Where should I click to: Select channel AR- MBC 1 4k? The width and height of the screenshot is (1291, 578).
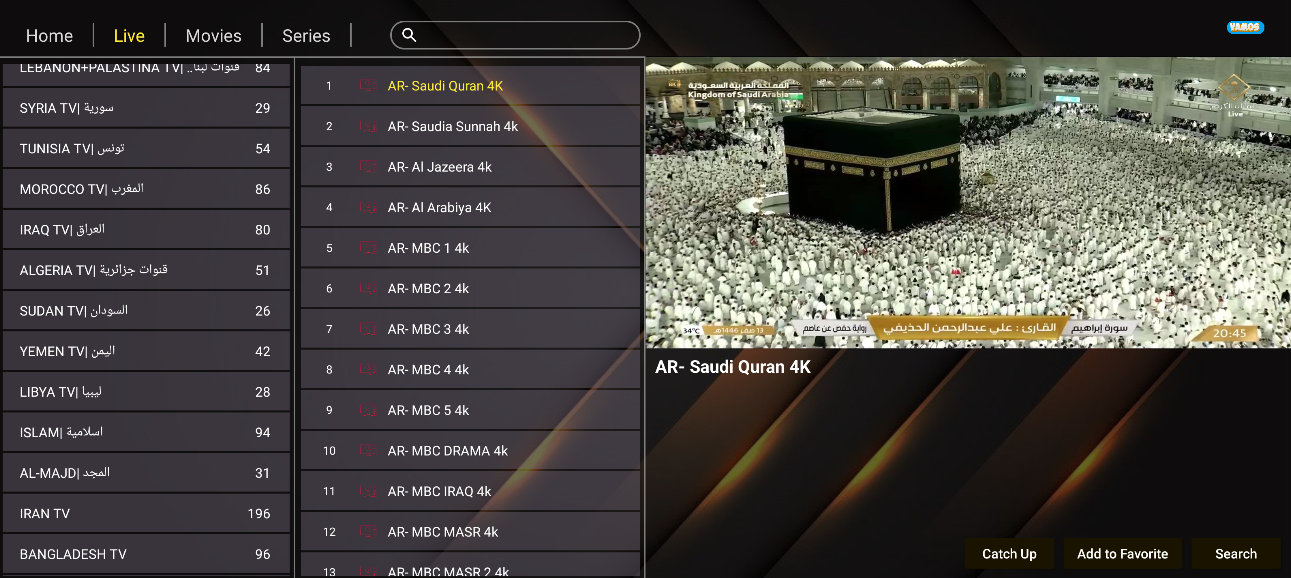point(470,248)
